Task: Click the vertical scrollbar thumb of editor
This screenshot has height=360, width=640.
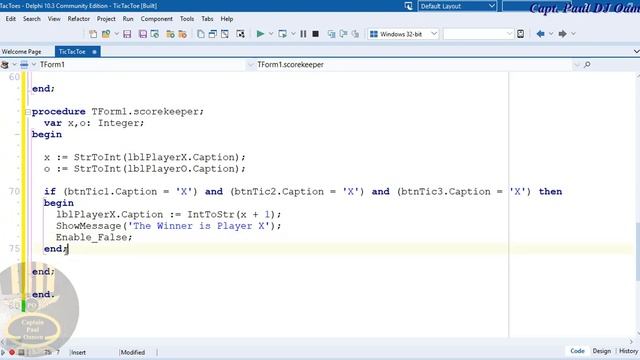Action: point(637,251)
